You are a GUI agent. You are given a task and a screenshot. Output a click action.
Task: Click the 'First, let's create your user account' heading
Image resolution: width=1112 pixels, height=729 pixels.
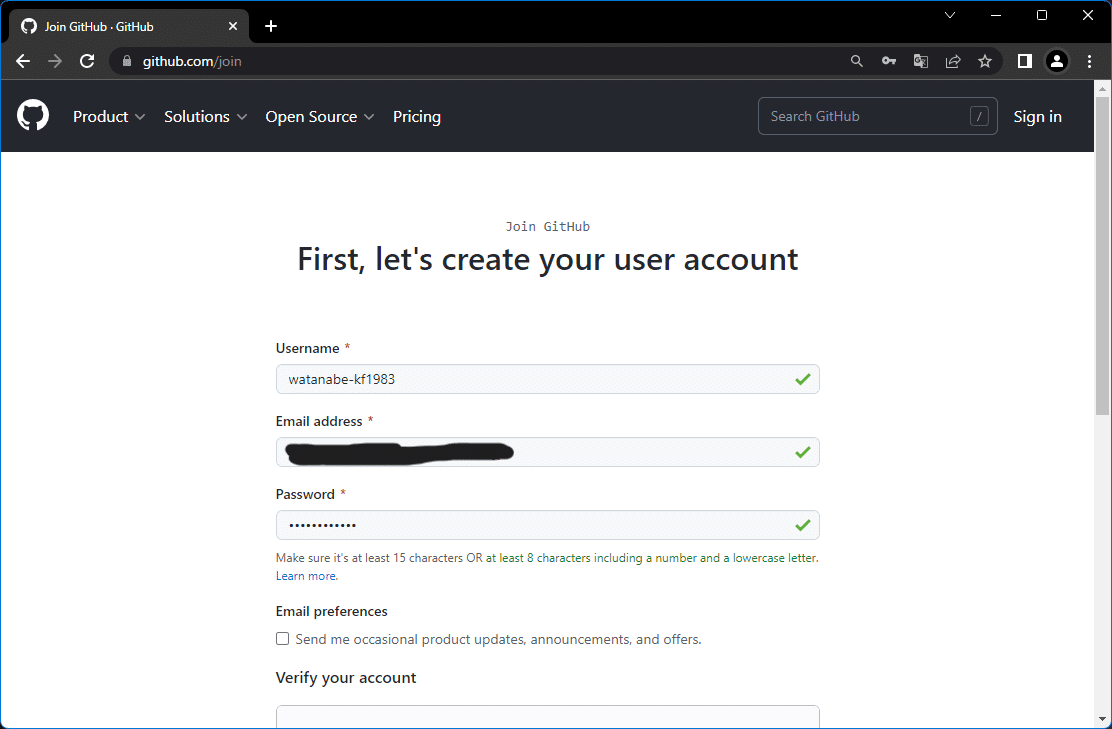[x=547, y=260]
